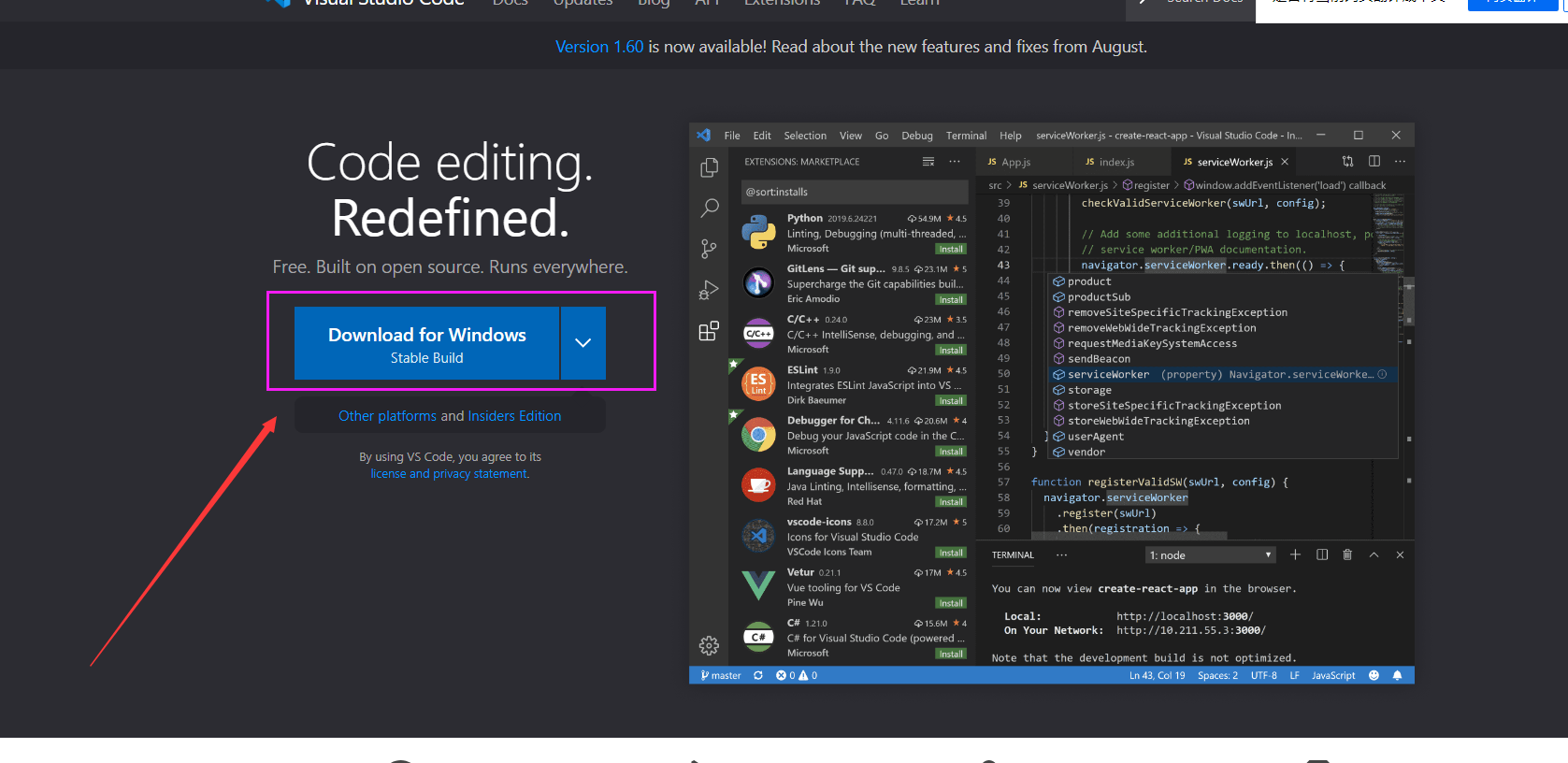Screen dimensions: 1568x763
Task: Open Extensions Marketplace more actions ellipsis
Action: [x=955, y=162]
